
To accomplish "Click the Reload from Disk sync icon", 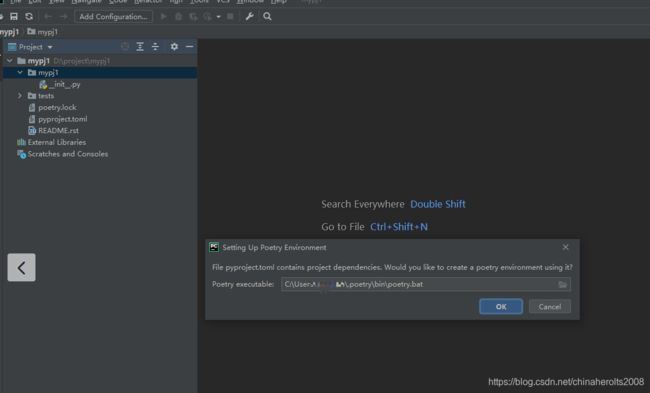I will click(x=29, y=17).
